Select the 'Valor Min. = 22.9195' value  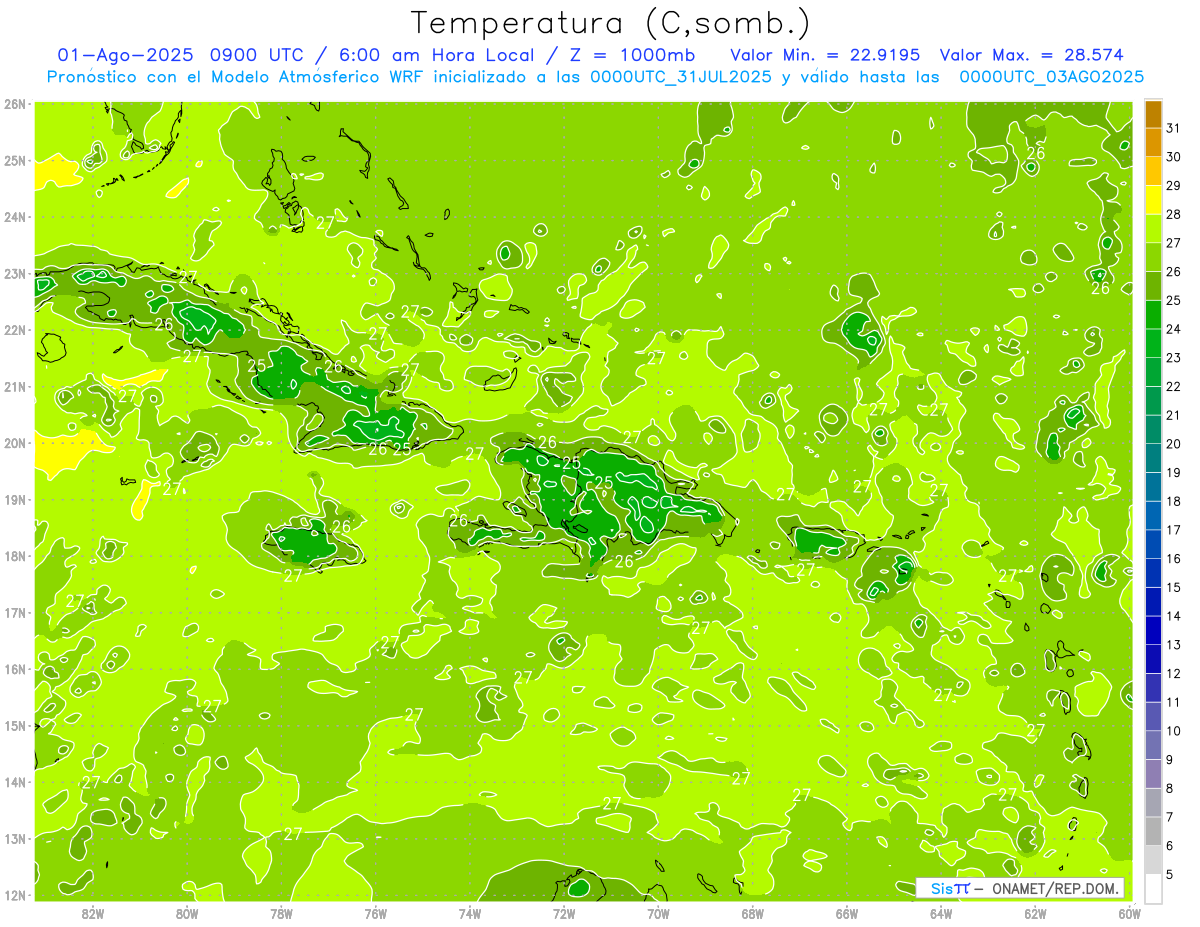point(827,54)
